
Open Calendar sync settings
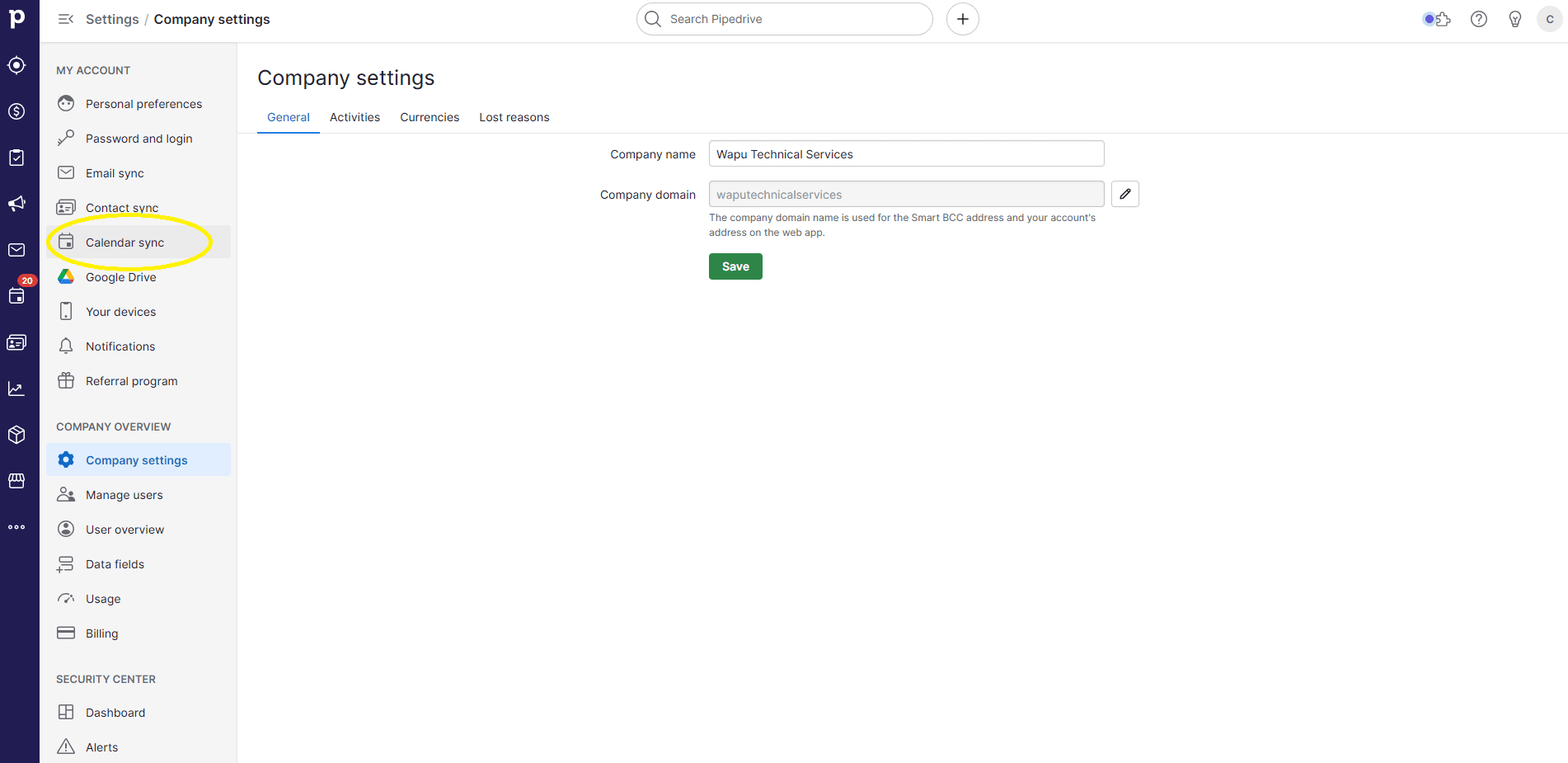point(138,243)
